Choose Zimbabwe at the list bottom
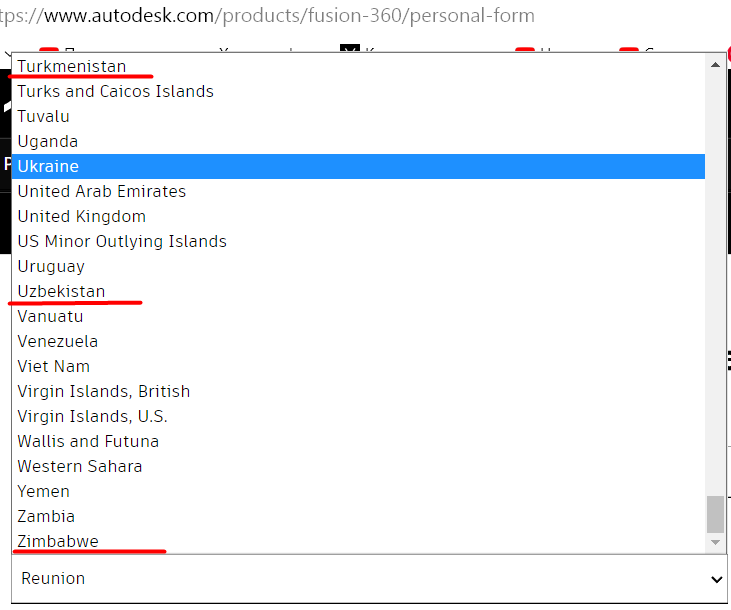The width and height of the screenshot is (731, 610). (x=57, y=541)
